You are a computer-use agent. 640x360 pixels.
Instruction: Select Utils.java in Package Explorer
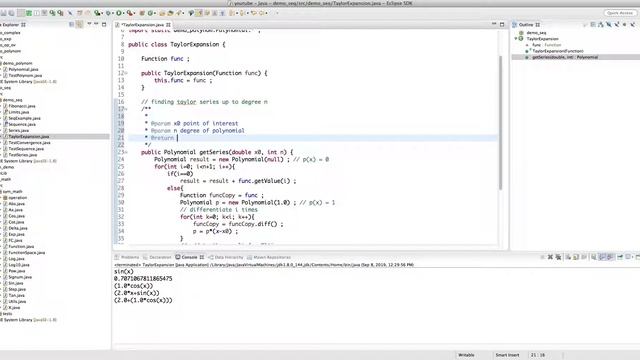[17, 301]
